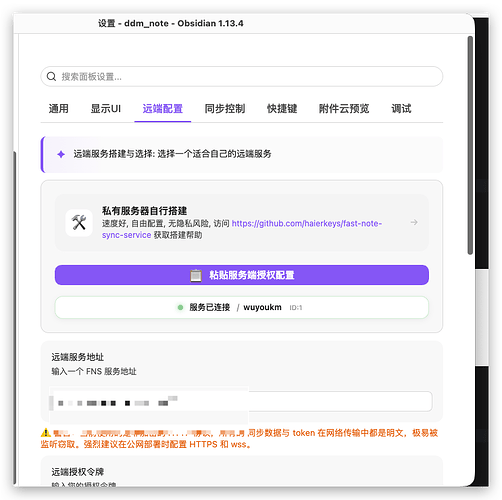
Task: Switch to the 调试 tab
Action: tap(401, 109)
